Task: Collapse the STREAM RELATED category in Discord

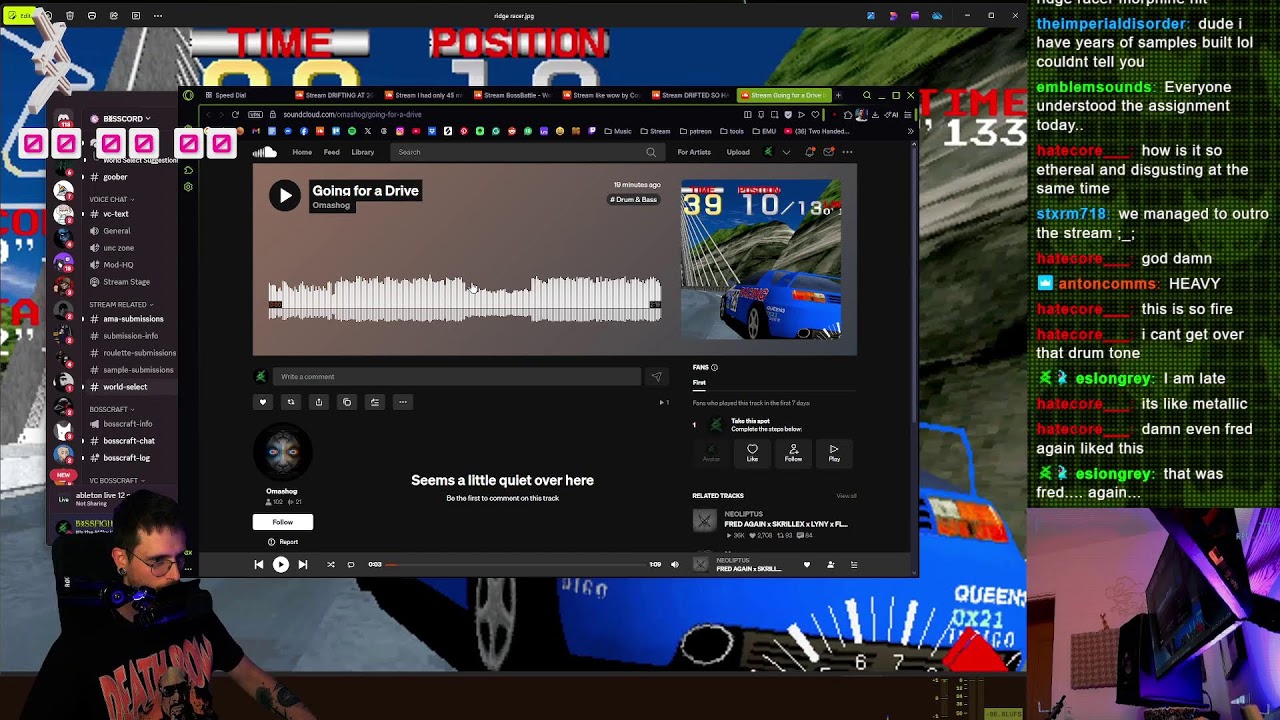Action: [121, 305]
